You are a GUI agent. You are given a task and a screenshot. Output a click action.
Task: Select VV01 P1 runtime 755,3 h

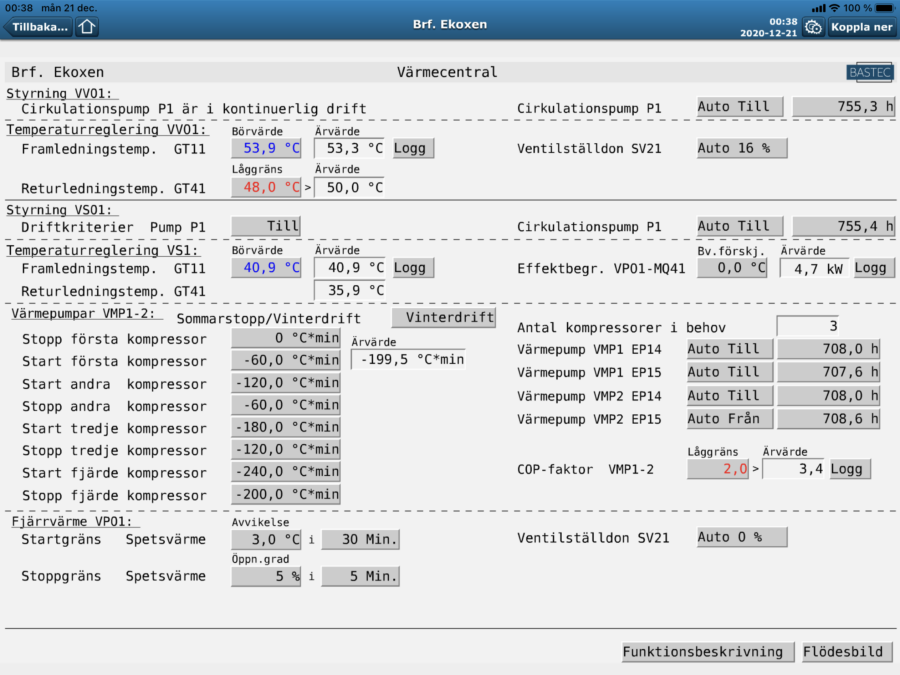coord(843,107)
